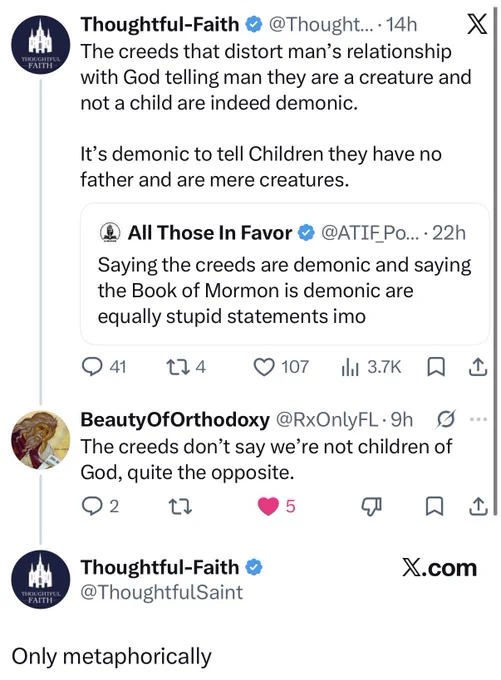Open the @RxOnlyFL handle link
501x680 pixels.
tap(327, 419)
